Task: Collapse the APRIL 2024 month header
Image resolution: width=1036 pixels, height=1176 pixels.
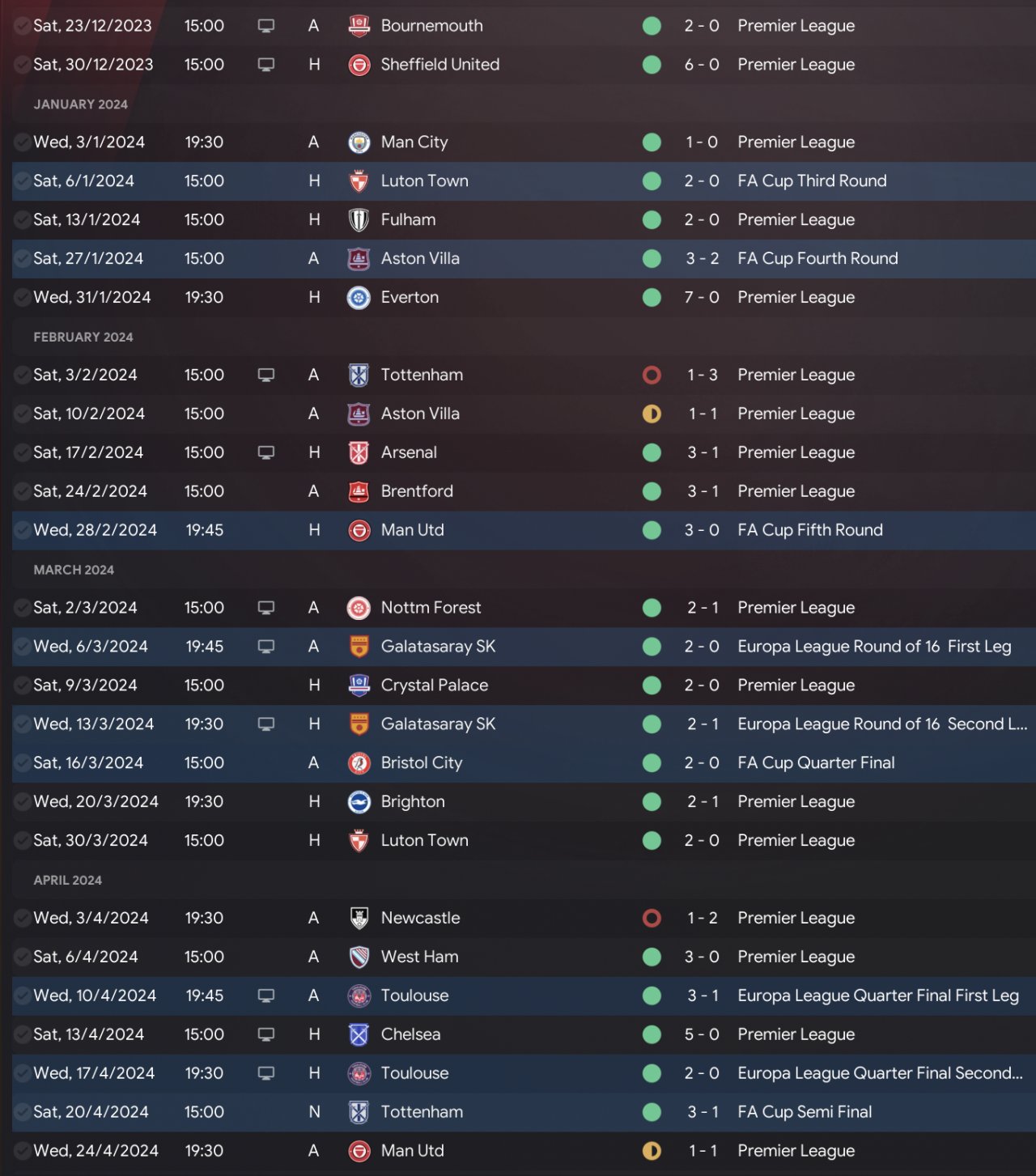Action: click(x=67, y=880)
